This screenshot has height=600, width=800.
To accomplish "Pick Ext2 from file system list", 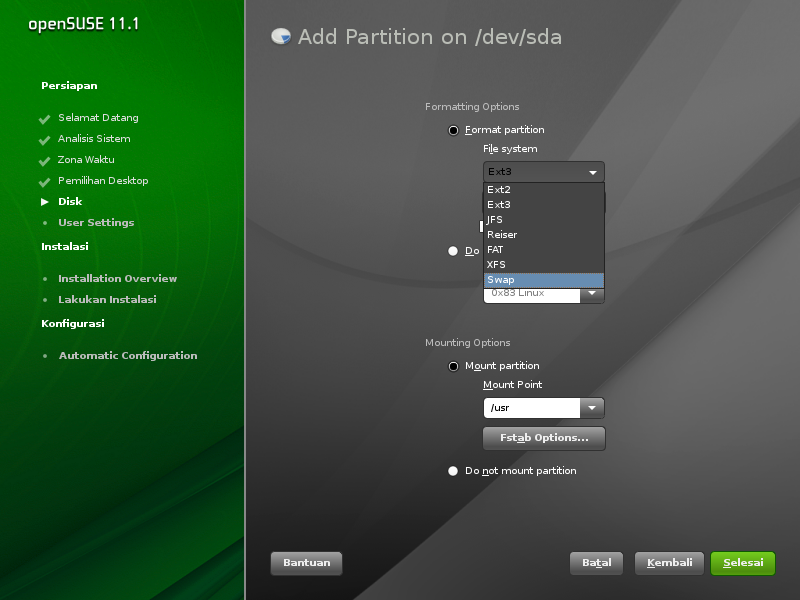I will 543,189.
